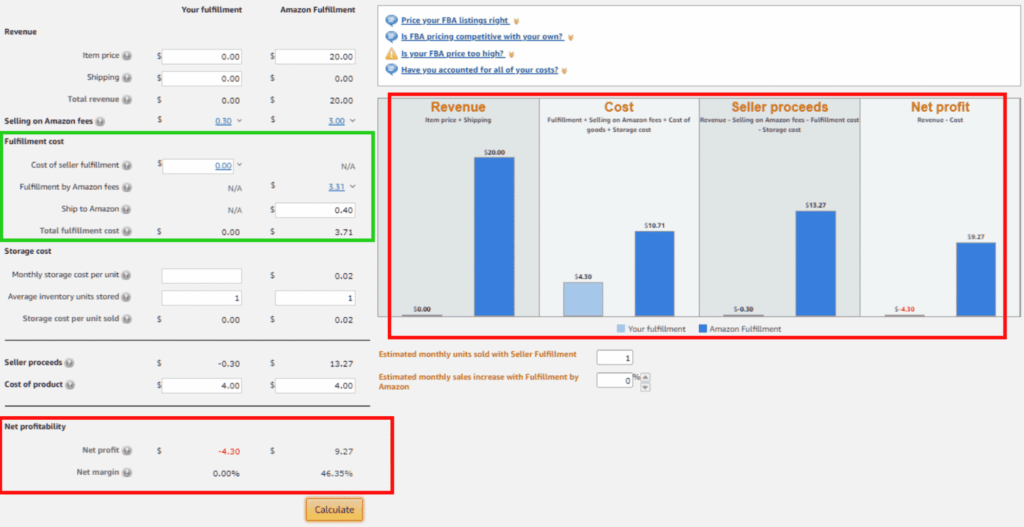Open the Is your FBA price too high link

pos(453,54)
